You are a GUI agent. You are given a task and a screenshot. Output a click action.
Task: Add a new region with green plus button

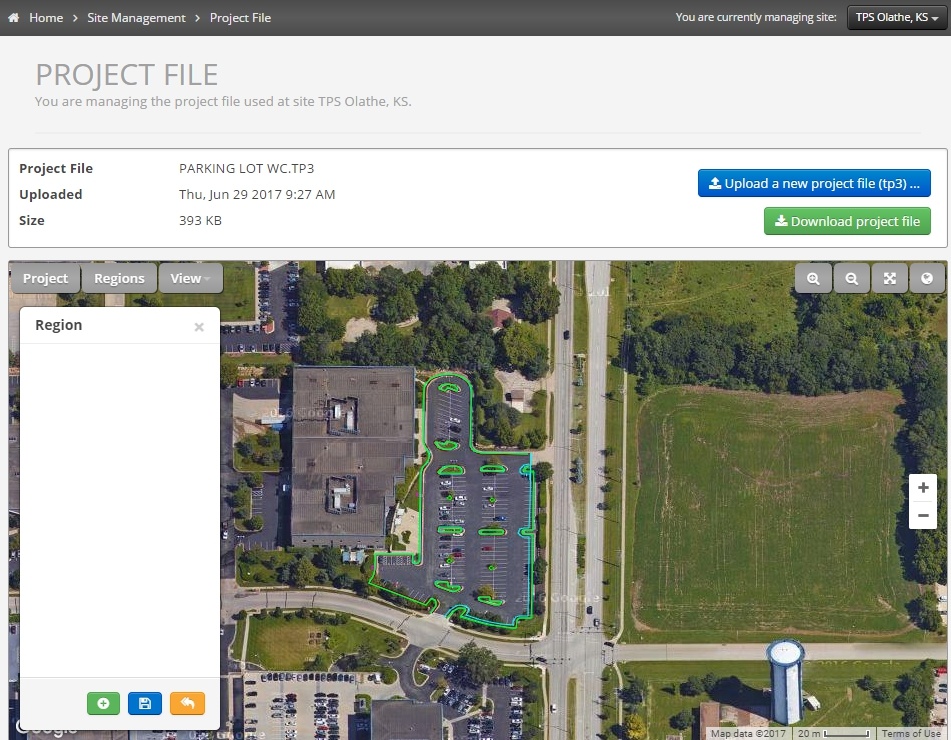coord(103,703)
